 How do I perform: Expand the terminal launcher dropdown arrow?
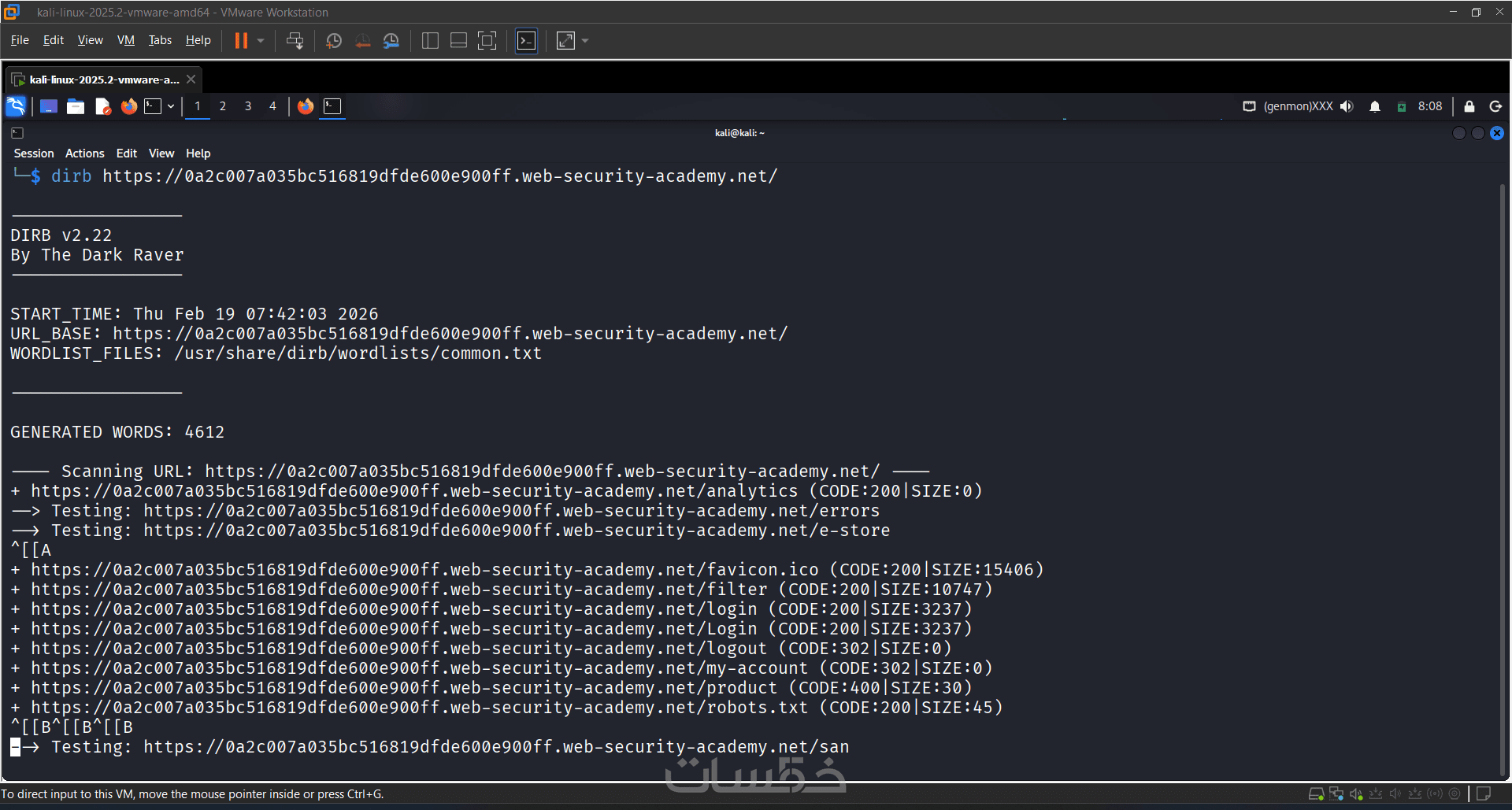[x=171, y=106]
